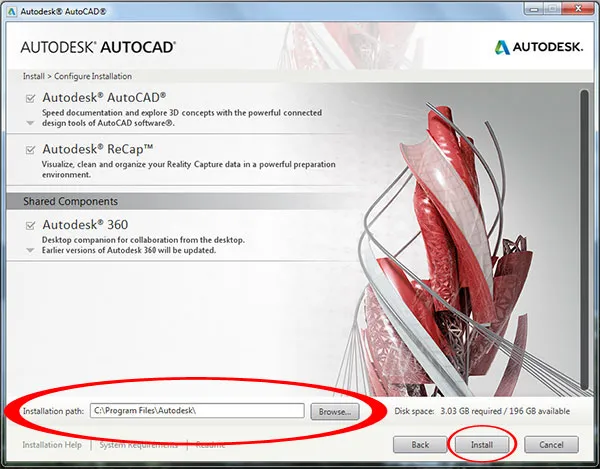Screen dimensions: 600x469
Task: Click the Disk space required text
Action: [x=482, y=411]
